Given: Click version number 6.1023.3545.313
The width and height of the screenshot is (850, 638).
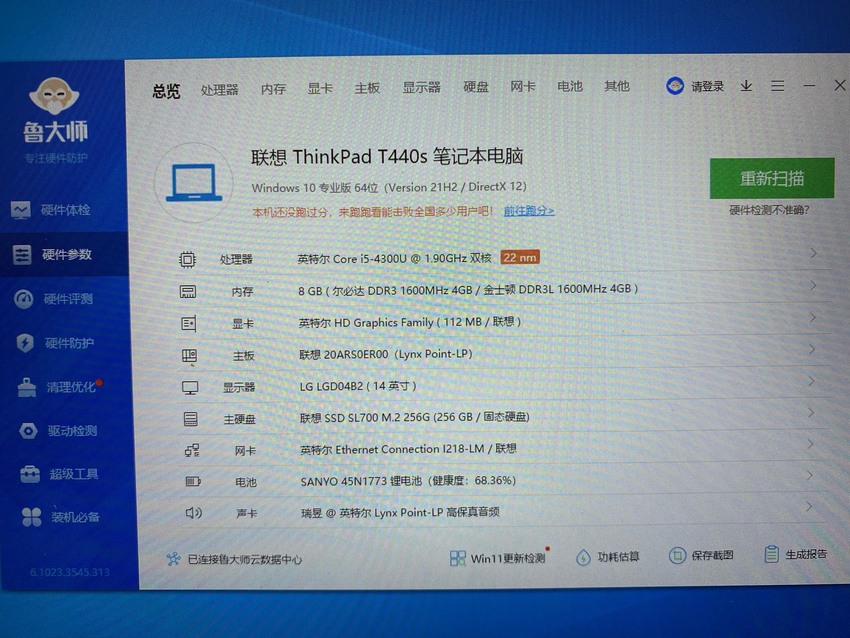Looking at the screenshot, I should pos(70,572).
